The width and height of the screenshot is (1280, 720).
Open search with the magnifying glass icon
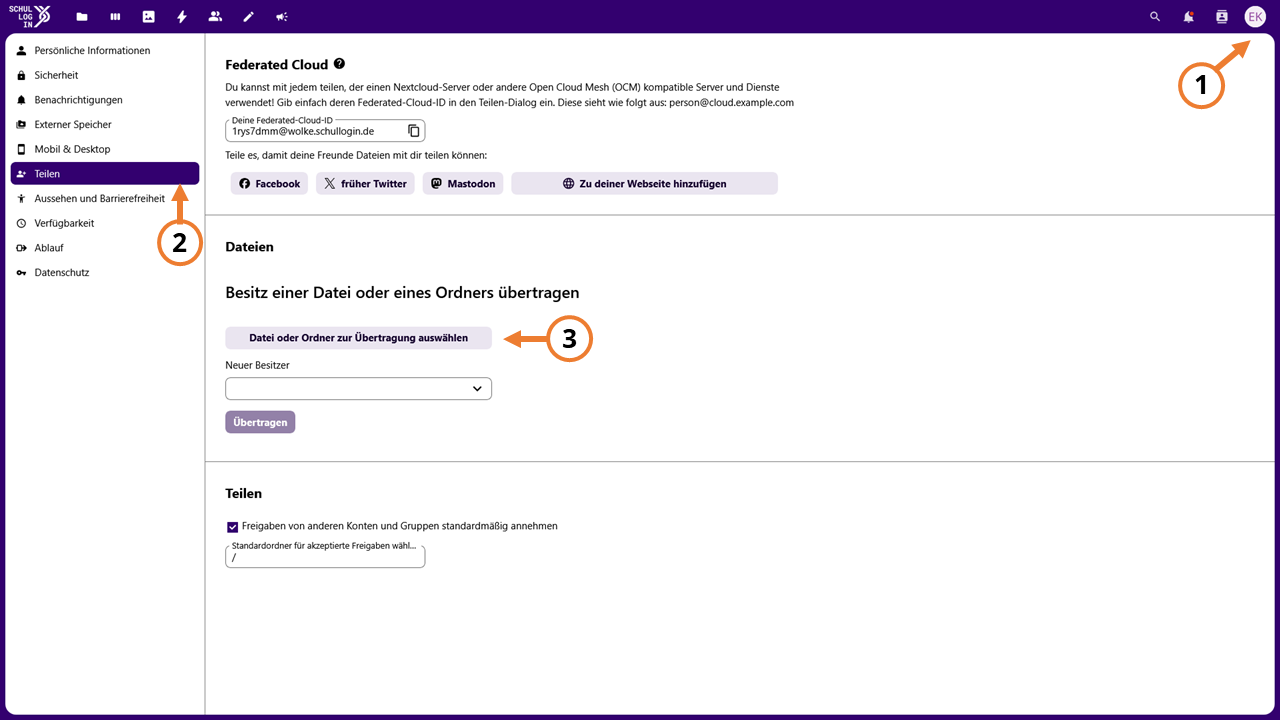1156,17
